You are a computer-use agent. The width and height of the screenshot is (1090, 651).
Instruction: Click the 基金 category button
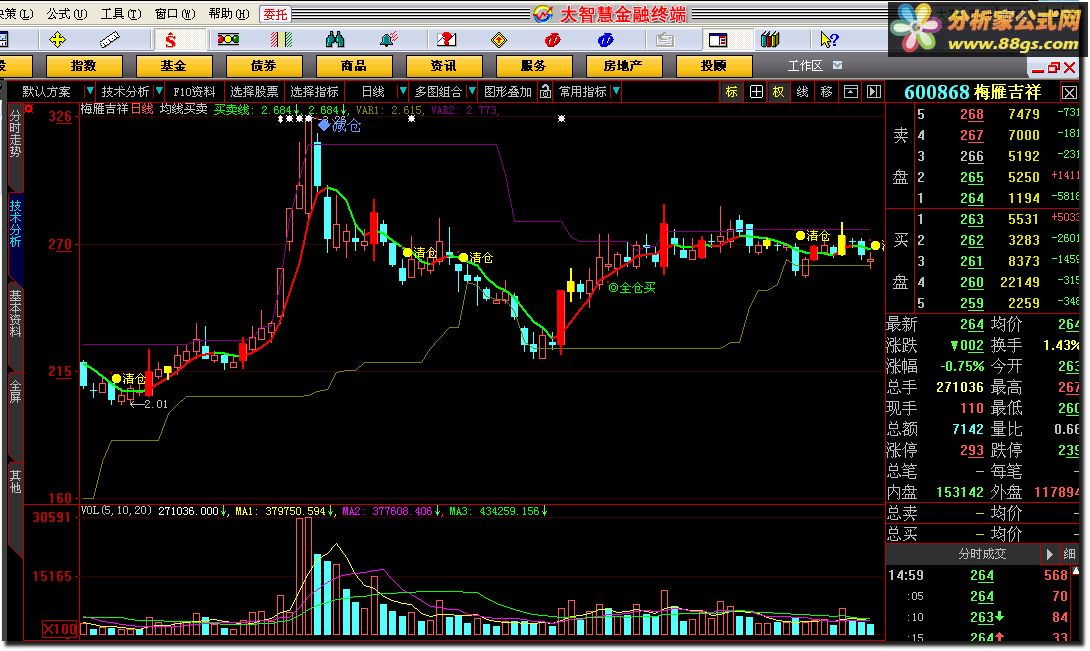[174, 66]
